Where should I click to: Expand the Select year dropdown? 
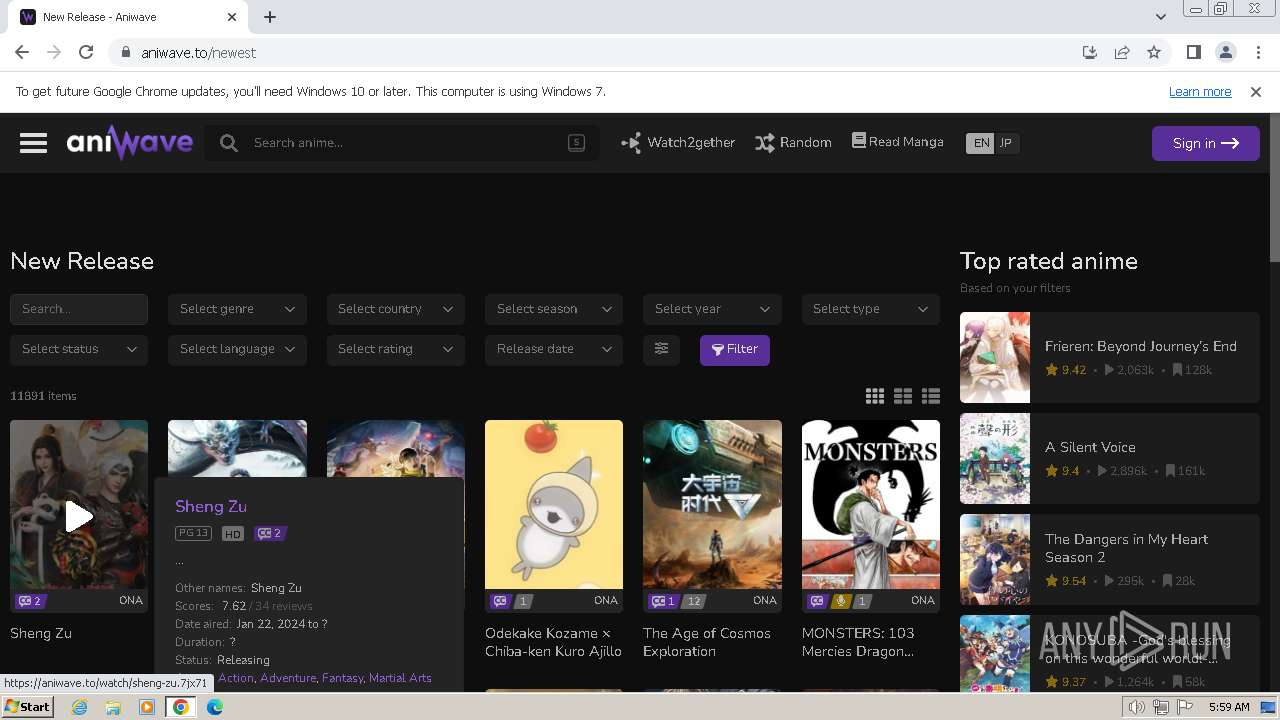tap(712, 309)
